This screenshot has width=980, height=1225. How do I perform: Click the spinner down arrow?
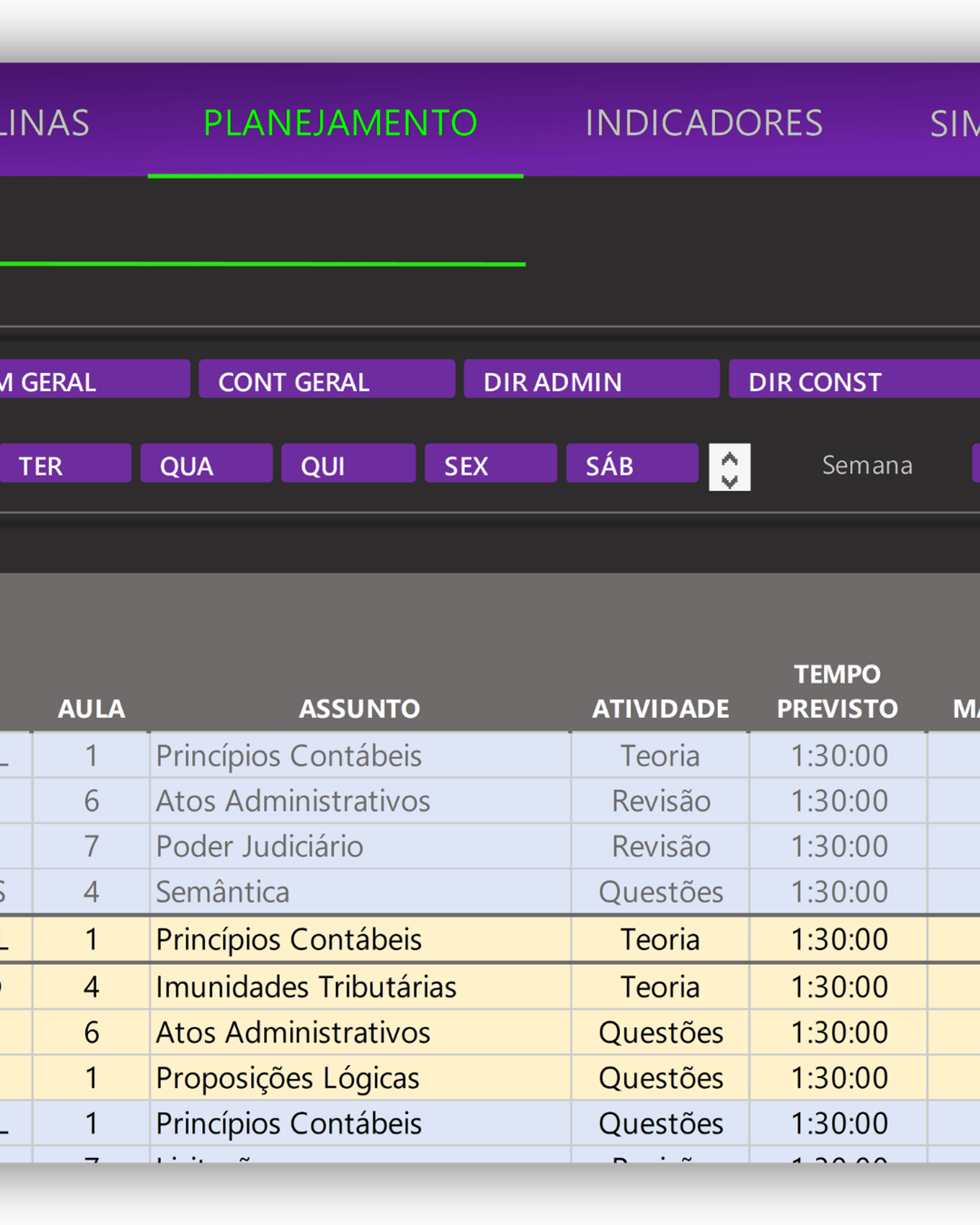coord(729,481)
